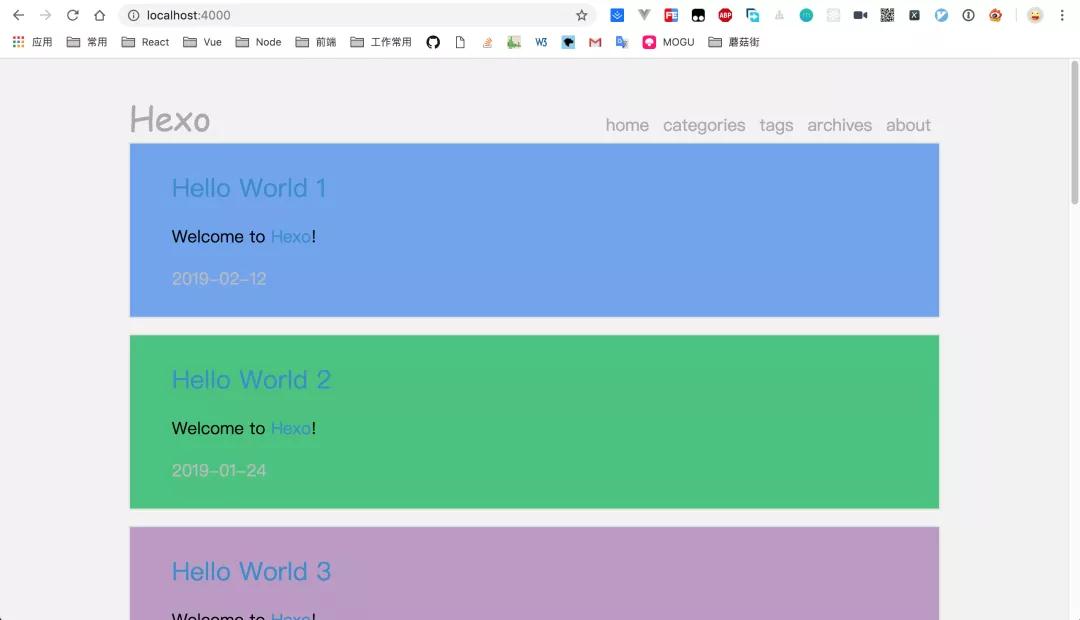Open the GitHub bookmark icon
Viewport: 1080px width, 620px height.
point(433,42)
